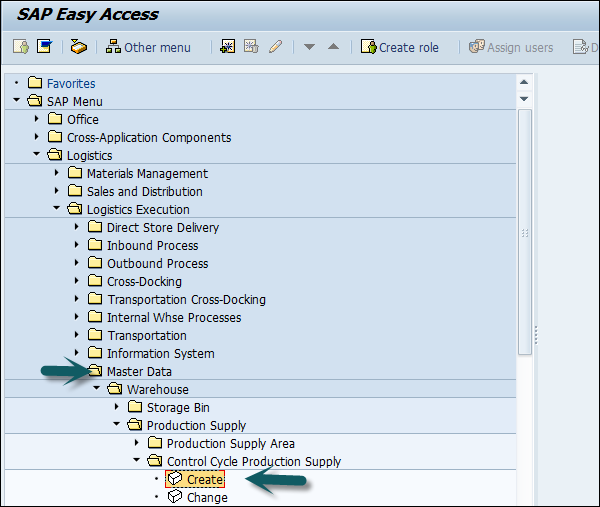The width and height of the screenshot is (600, 507).
Task: Expand the Materials Management folder
Action: (x=57, y=173)
